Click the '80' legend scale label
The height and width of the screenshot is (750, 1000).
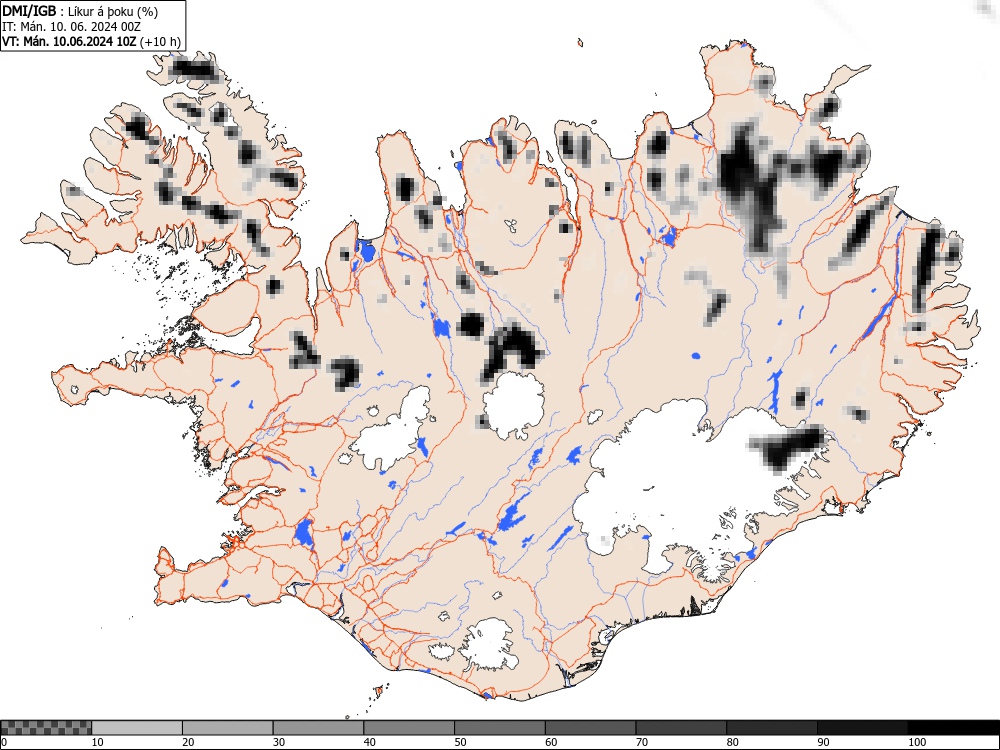[x=732, y=742]
